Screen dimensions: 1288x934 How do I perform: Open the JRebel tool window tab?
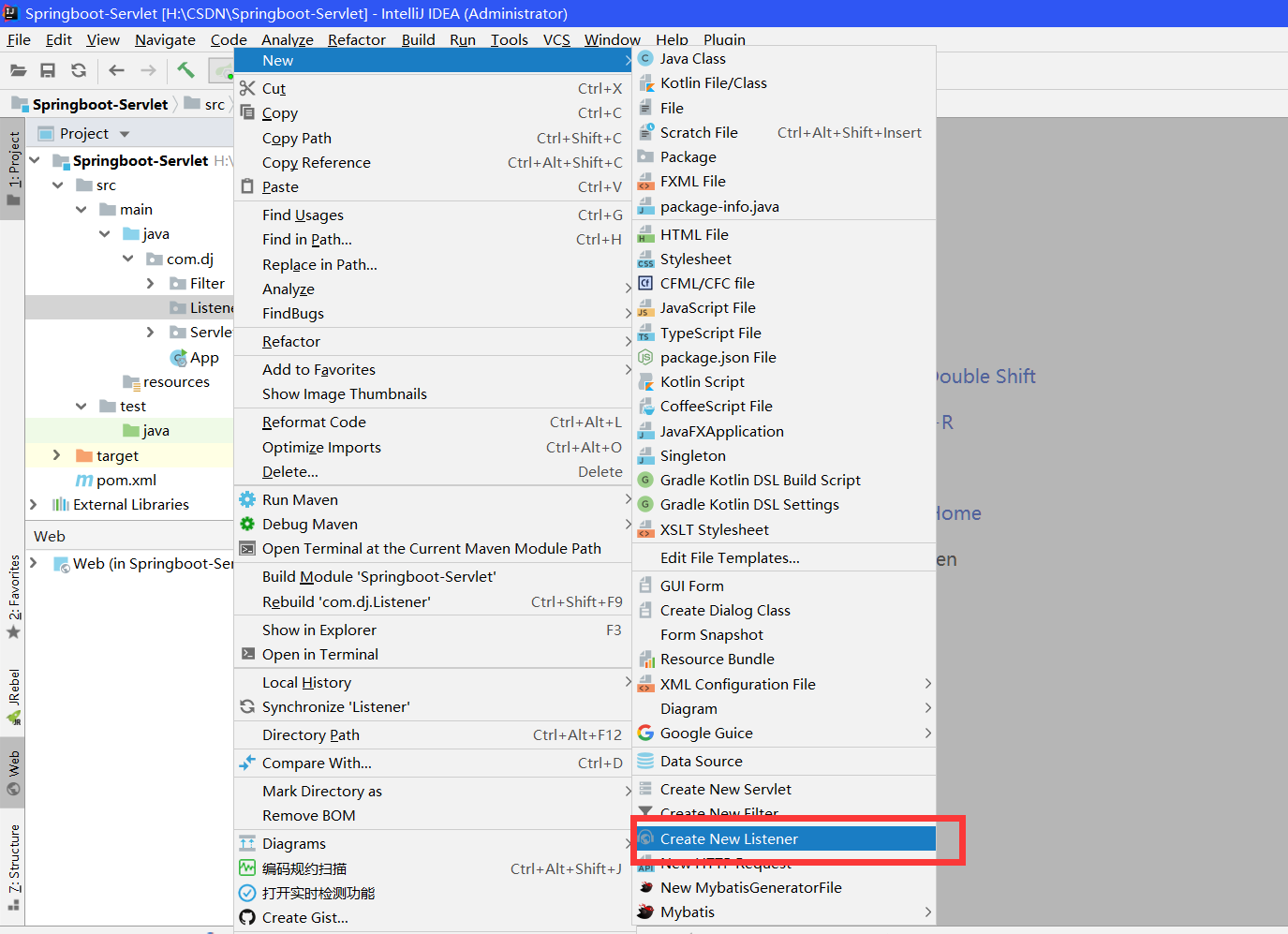pos(13,697)
